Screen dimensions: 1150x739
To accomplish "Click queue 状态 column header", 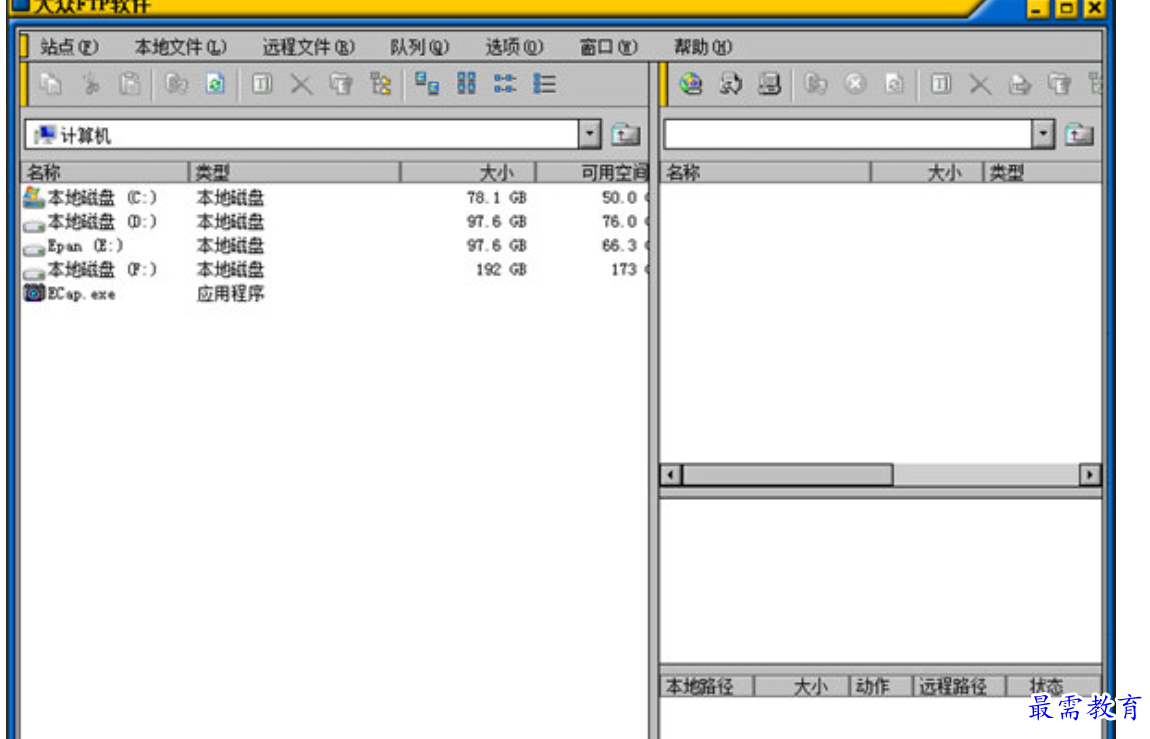I will [1054, 686].
